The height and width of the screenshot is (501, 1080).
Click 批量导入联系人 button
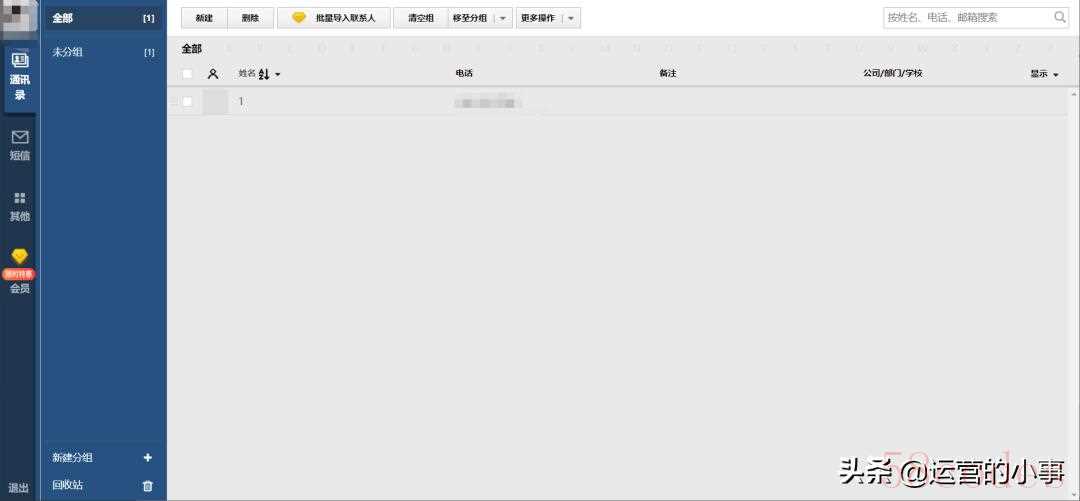click(334, 19)
